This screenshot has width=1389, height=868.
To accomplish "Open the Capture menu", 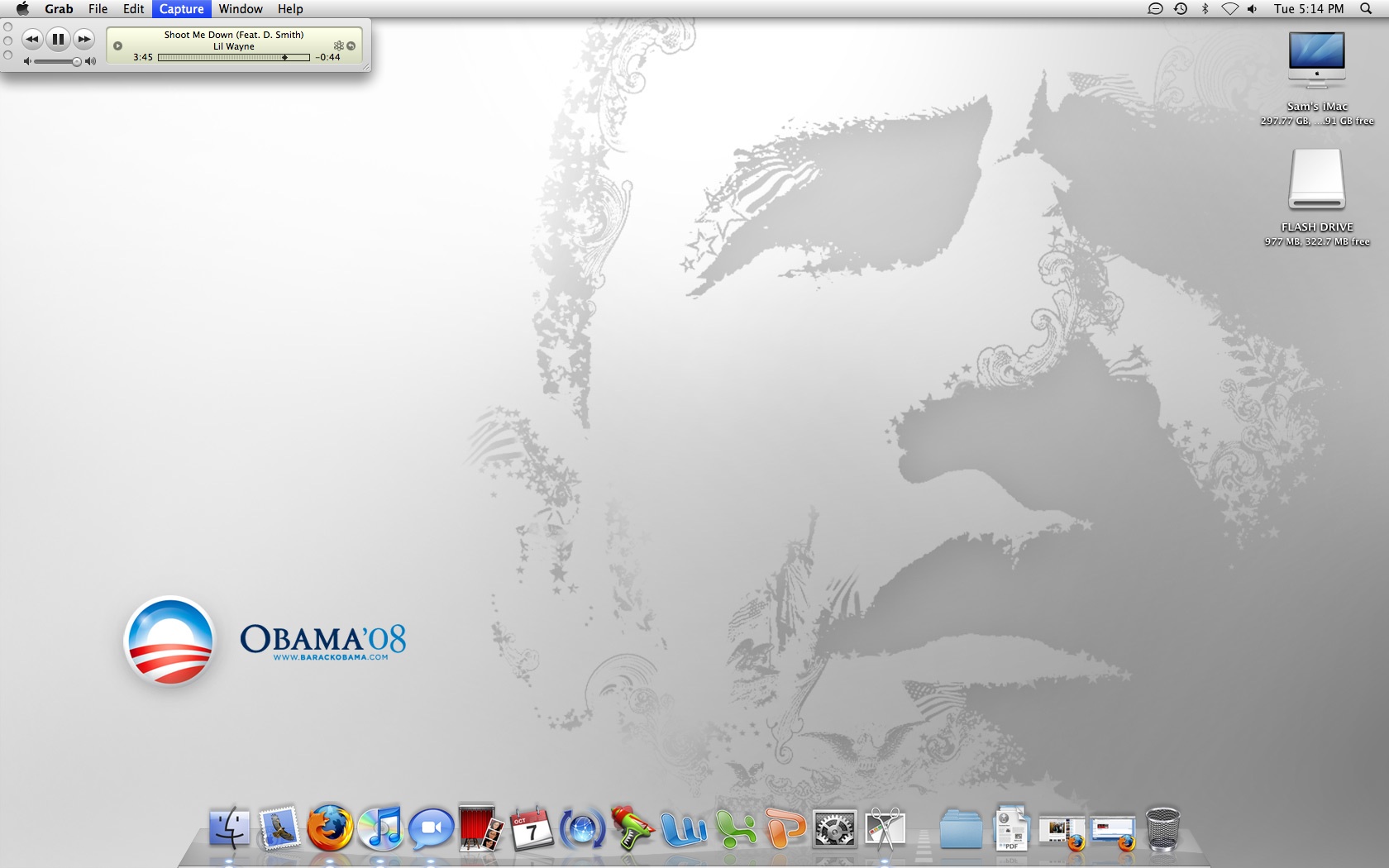I will click(182, 9).
